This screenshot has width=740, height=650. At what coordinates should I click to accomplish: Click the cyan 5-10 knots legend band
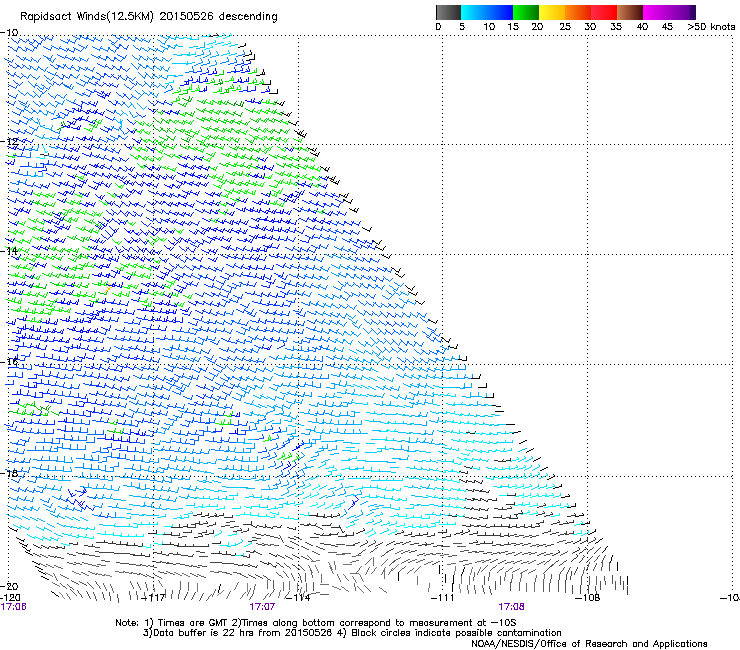click(x=474, y=12)
